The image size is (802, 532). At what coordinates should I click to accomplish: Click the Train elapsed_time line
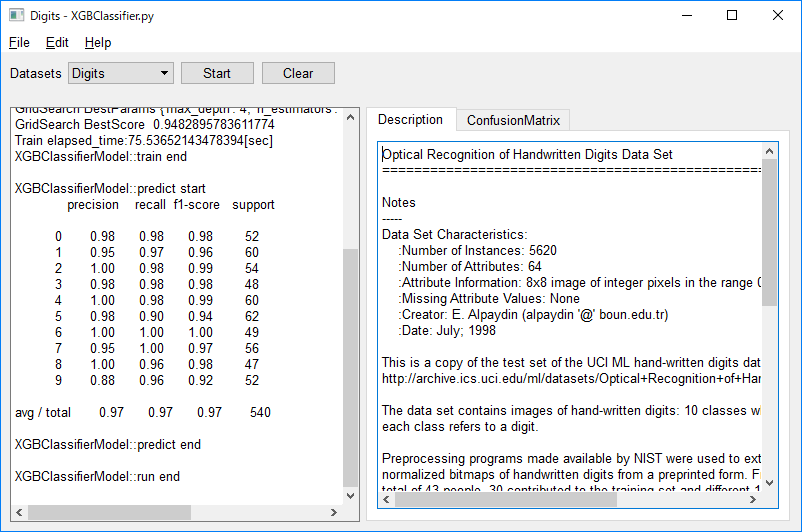tap(144, 140)
